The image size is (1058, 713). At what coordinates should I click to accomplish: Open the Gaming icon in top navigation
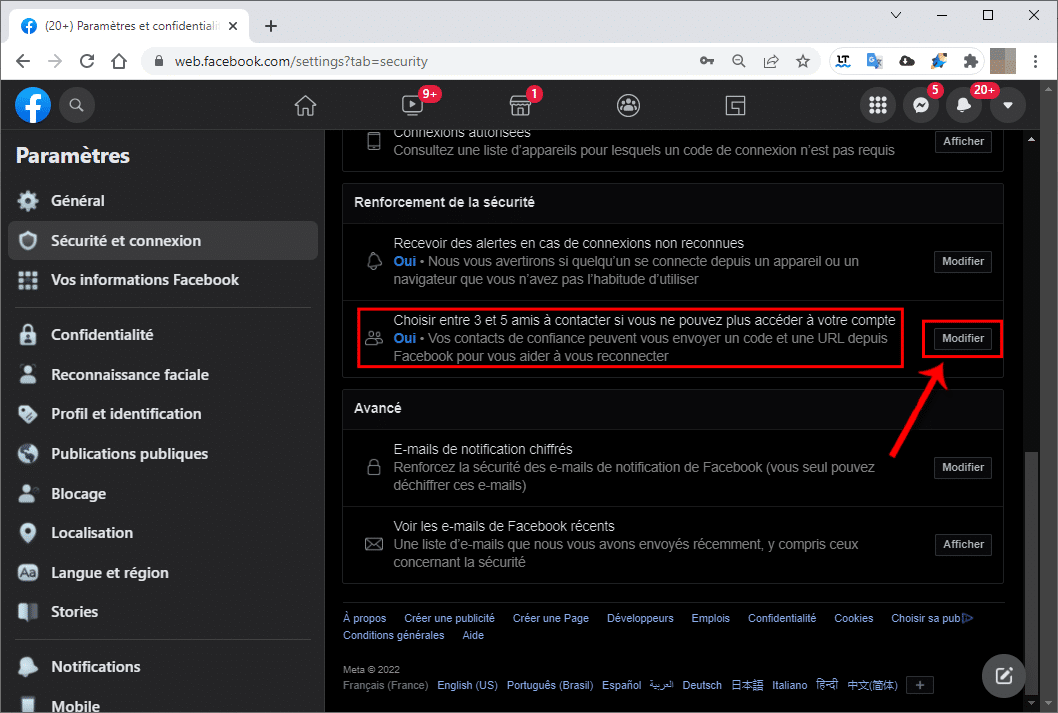(x=735, y=106)
